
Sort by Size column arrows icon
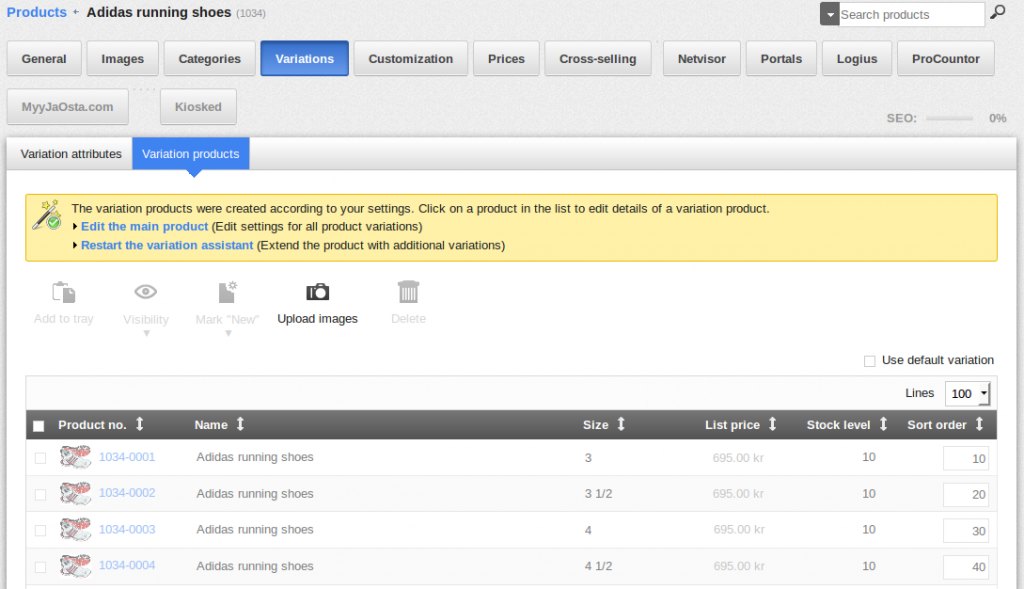pos(621,424)
